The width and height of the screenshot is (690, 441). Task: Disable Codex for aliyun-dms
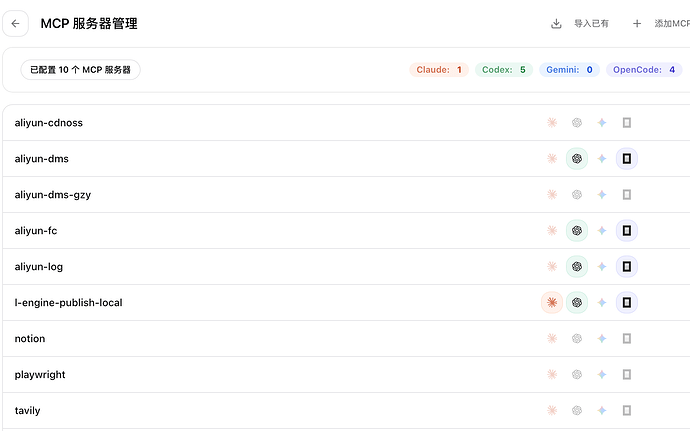(577, 159)
